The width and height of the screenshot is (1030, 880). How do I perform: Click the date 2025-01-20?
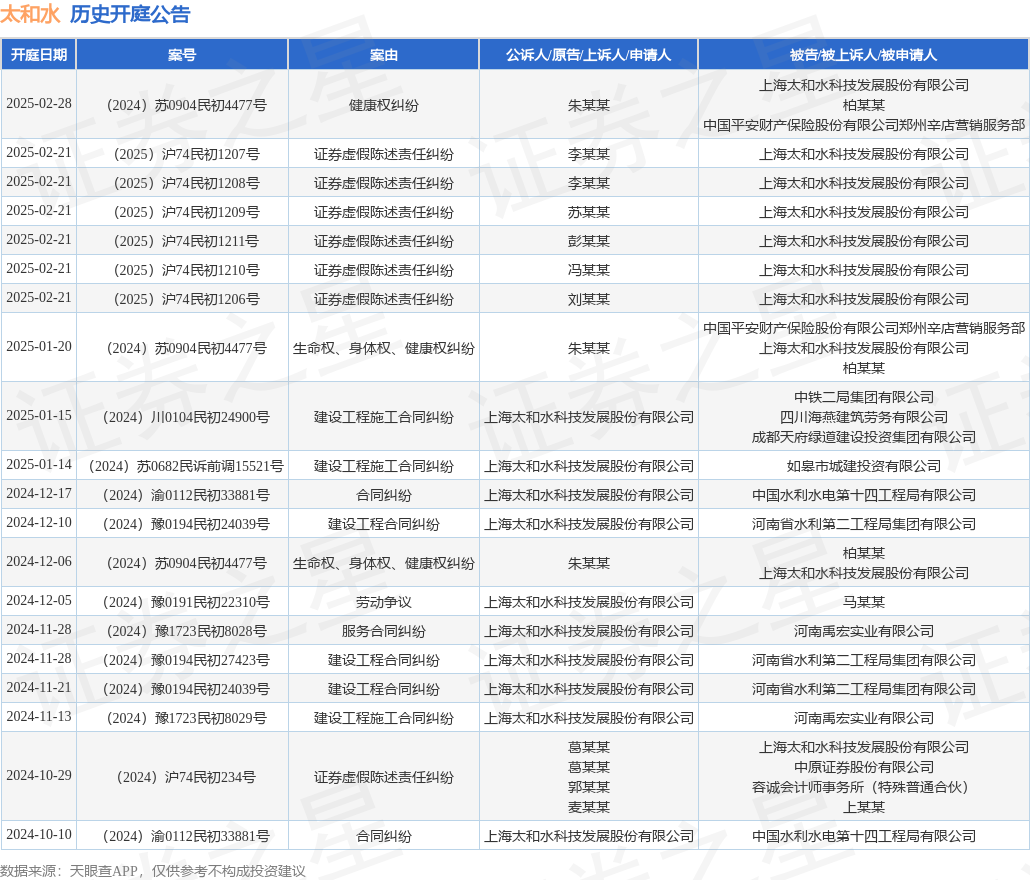click(39, 347)
